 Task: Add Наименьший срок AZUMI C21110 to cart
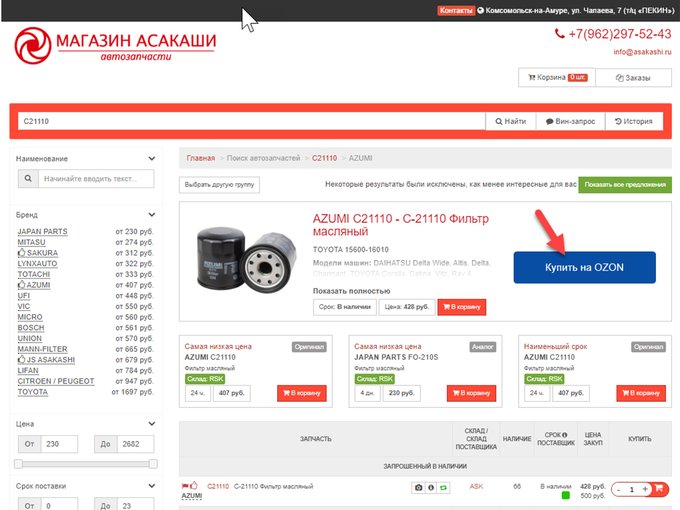641,393
